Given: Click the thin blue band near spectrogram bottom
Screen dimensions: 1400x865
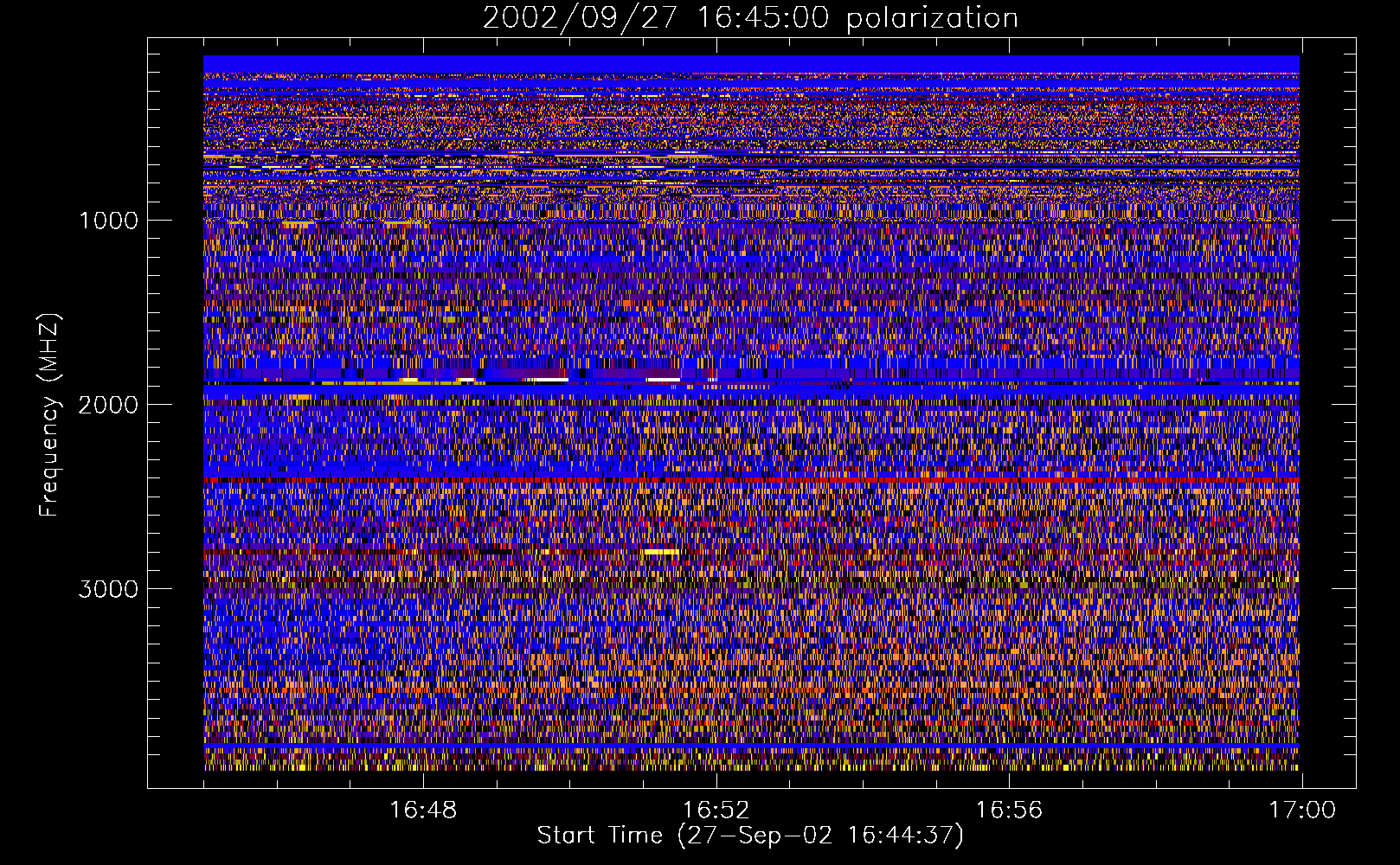Looking at the screenshot, I should tap(751, 745).
